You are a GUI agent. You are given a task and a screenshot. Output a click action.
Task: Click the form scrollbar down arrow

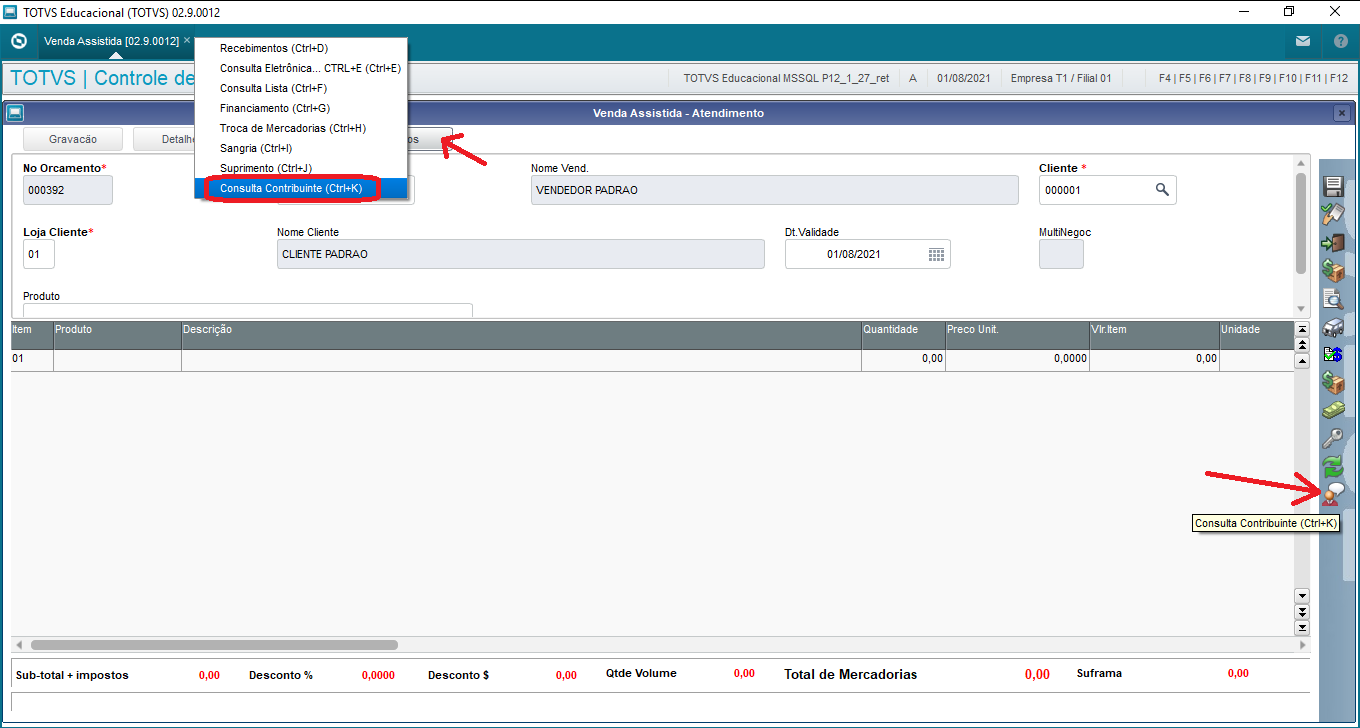click(x=1301, y=309)
